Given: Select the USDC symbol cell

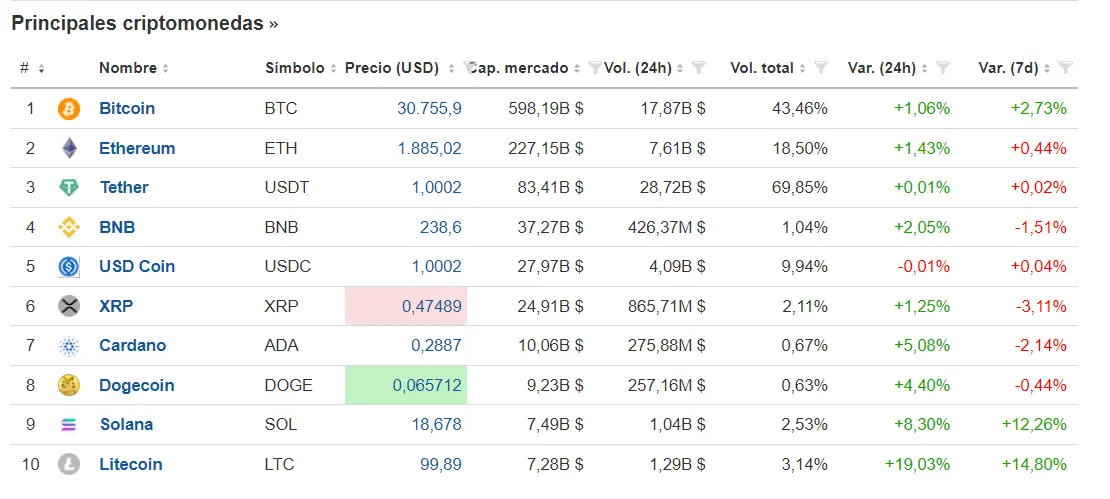Looking at the screenshot, I should [287, 267].
